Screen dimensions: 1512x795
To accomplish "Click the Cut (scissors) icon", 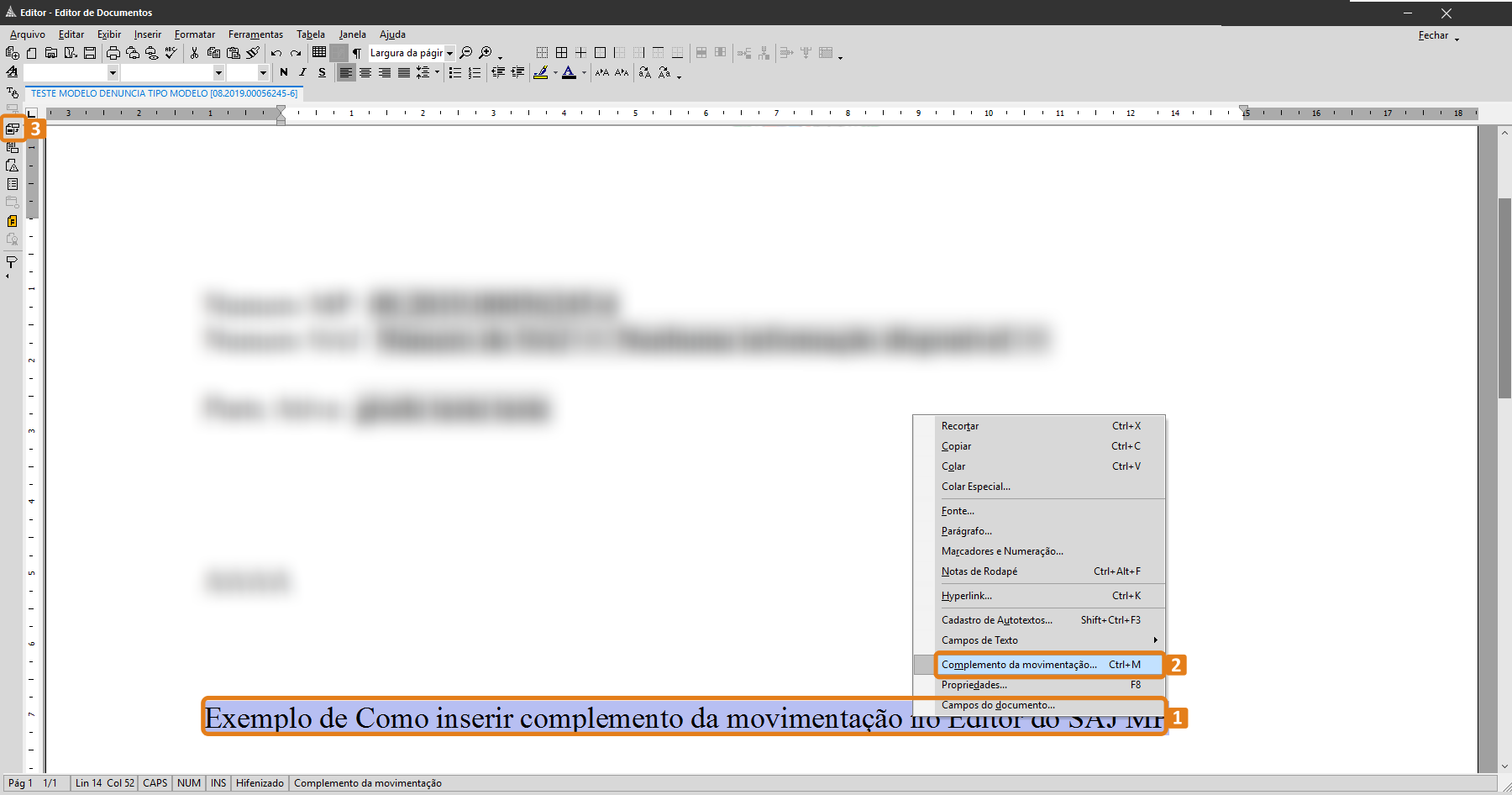I will 194,52.
